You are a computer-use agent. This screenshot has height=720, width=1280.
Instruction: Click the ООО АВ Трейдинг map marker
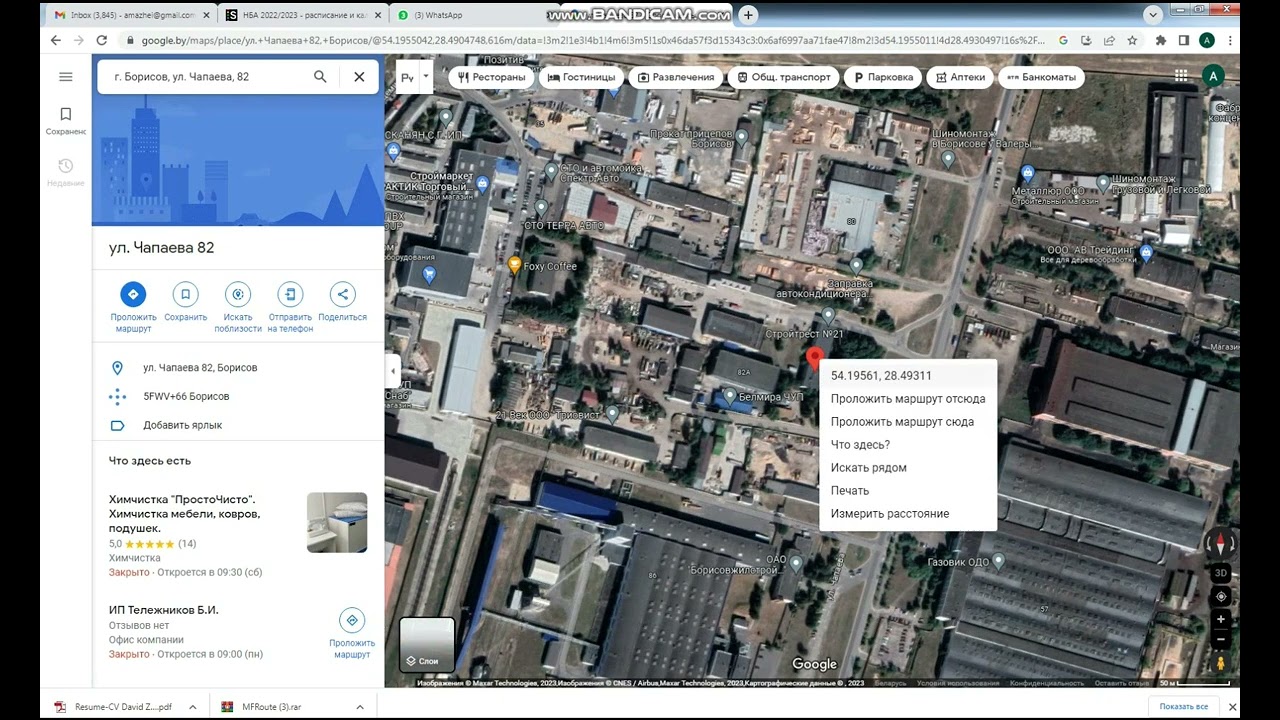coord(1146,253)
